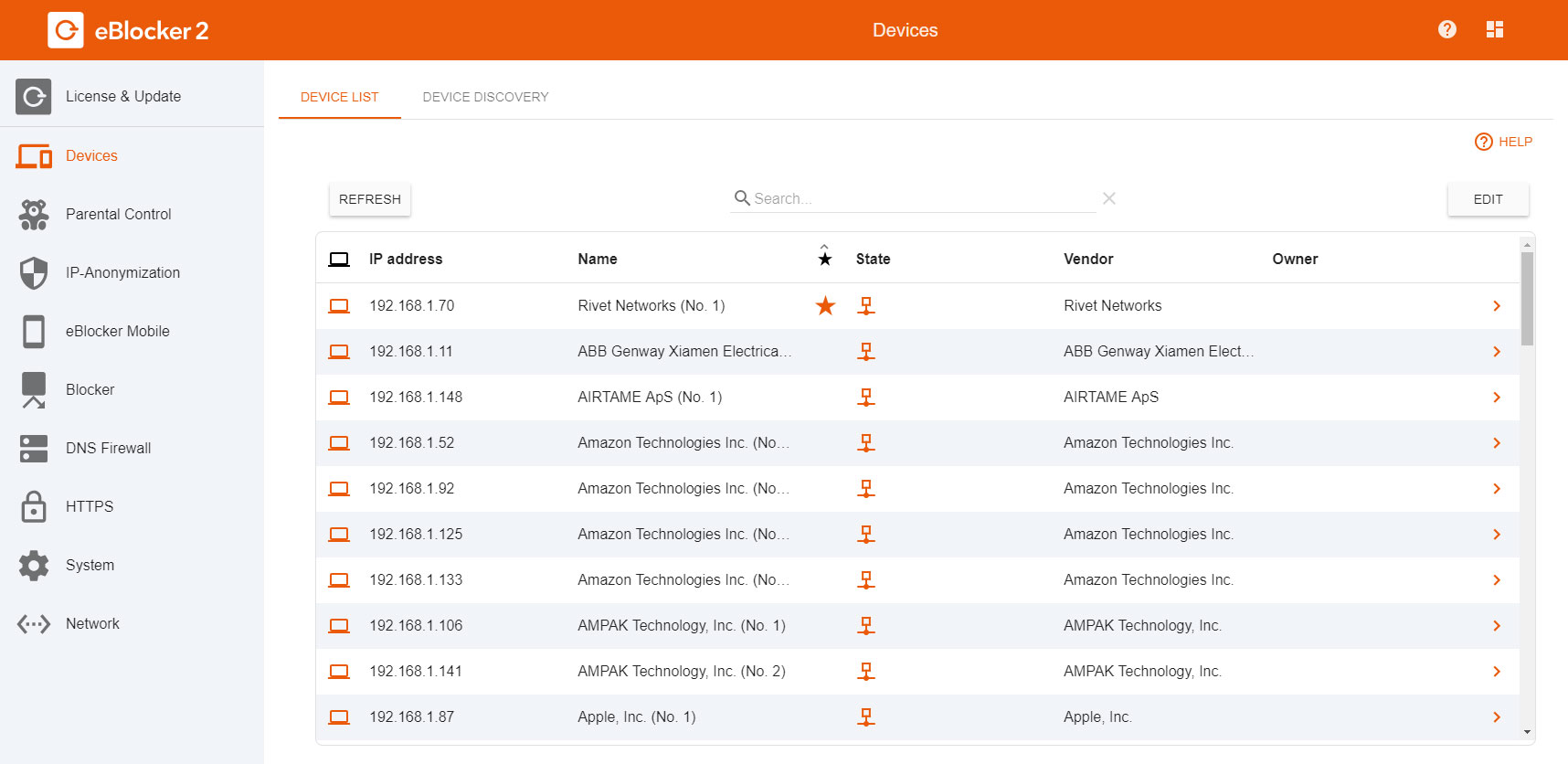Expand 192.168.1.52 row chevron
Screen dimensions: 1568x764
(1497, 443)
